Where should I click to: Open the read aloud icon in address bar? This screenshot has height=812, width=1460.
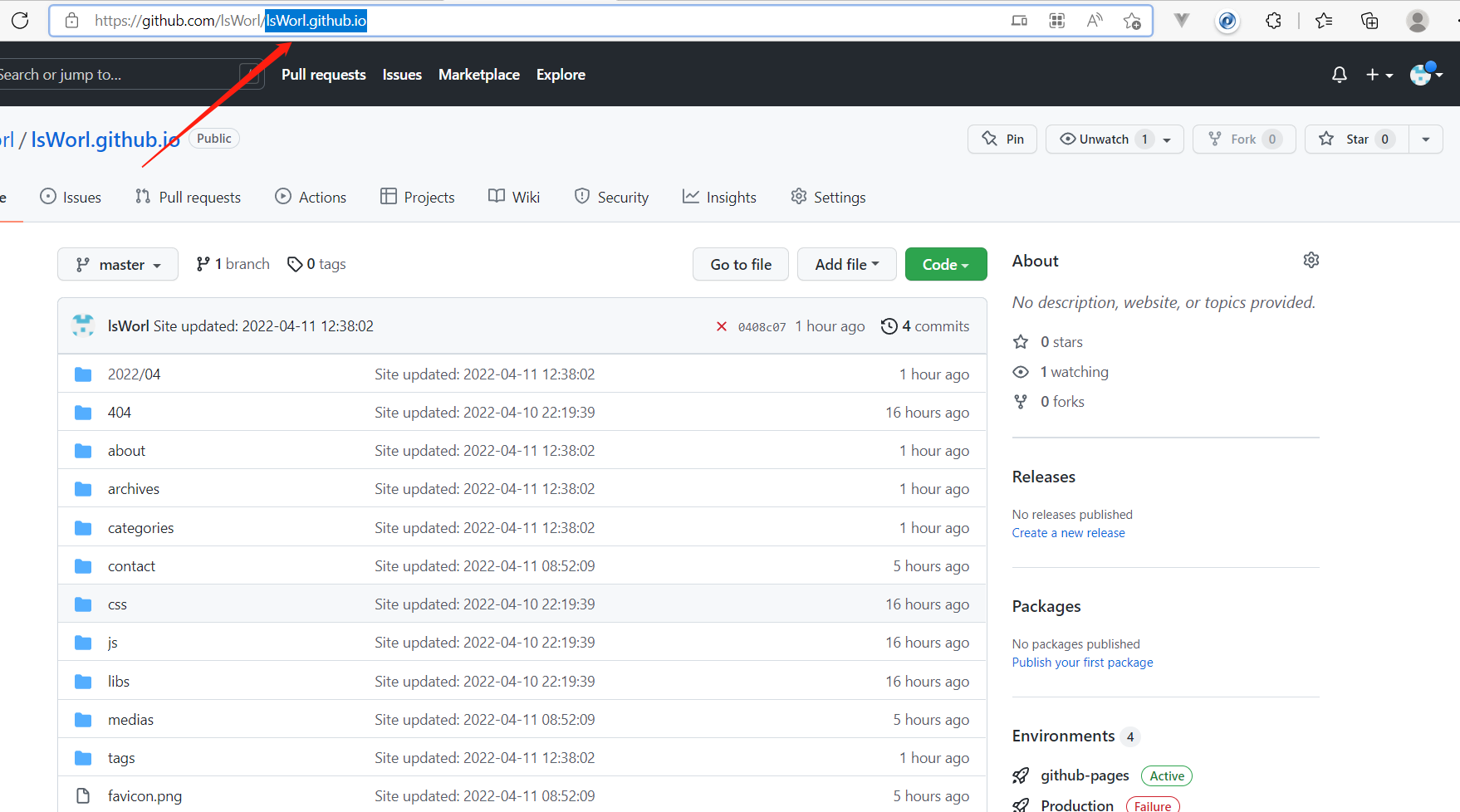[1095, 21]
